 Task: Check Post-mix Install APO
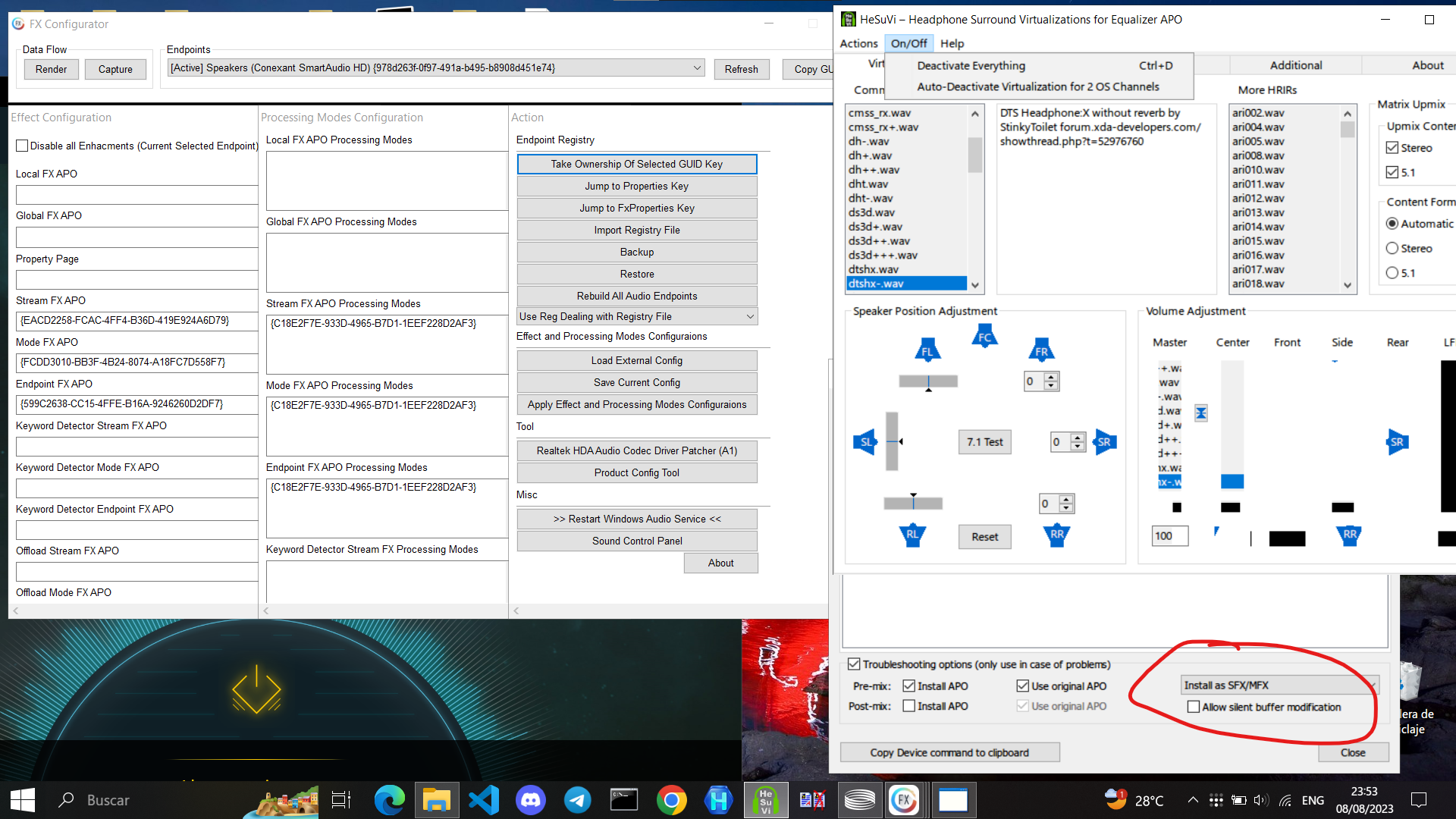coord(909,706)
